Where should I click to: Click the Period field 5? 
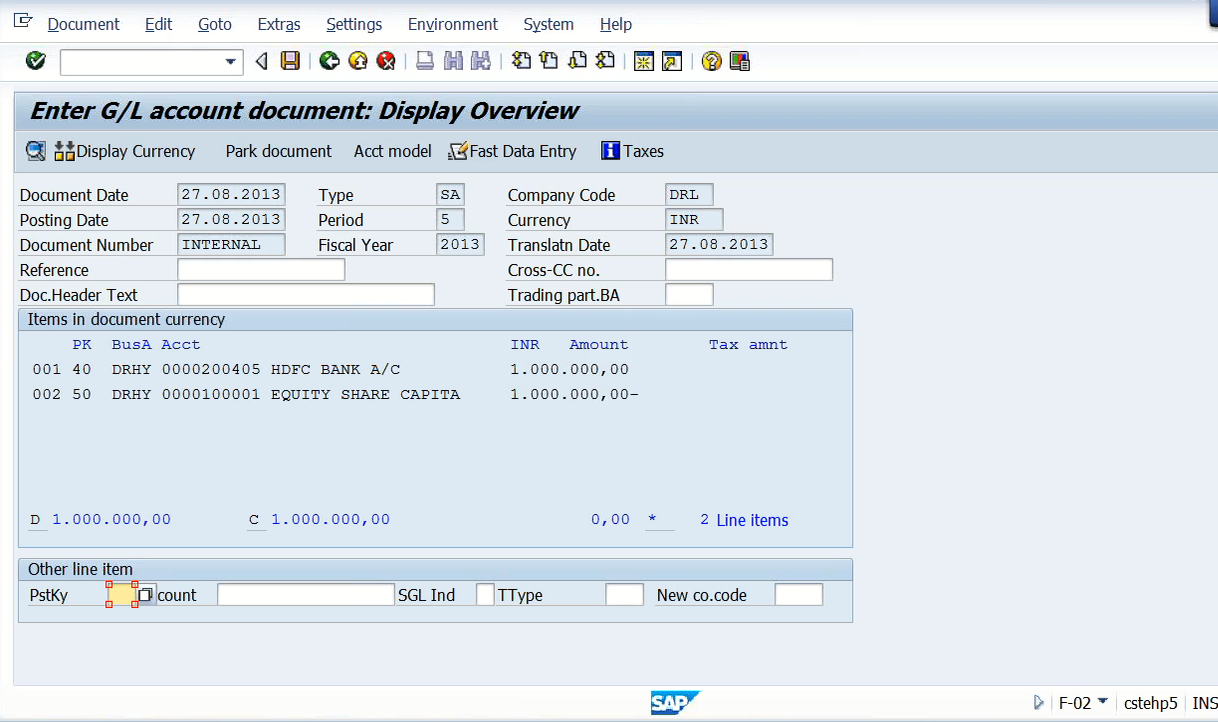click(x=450, y=220)
